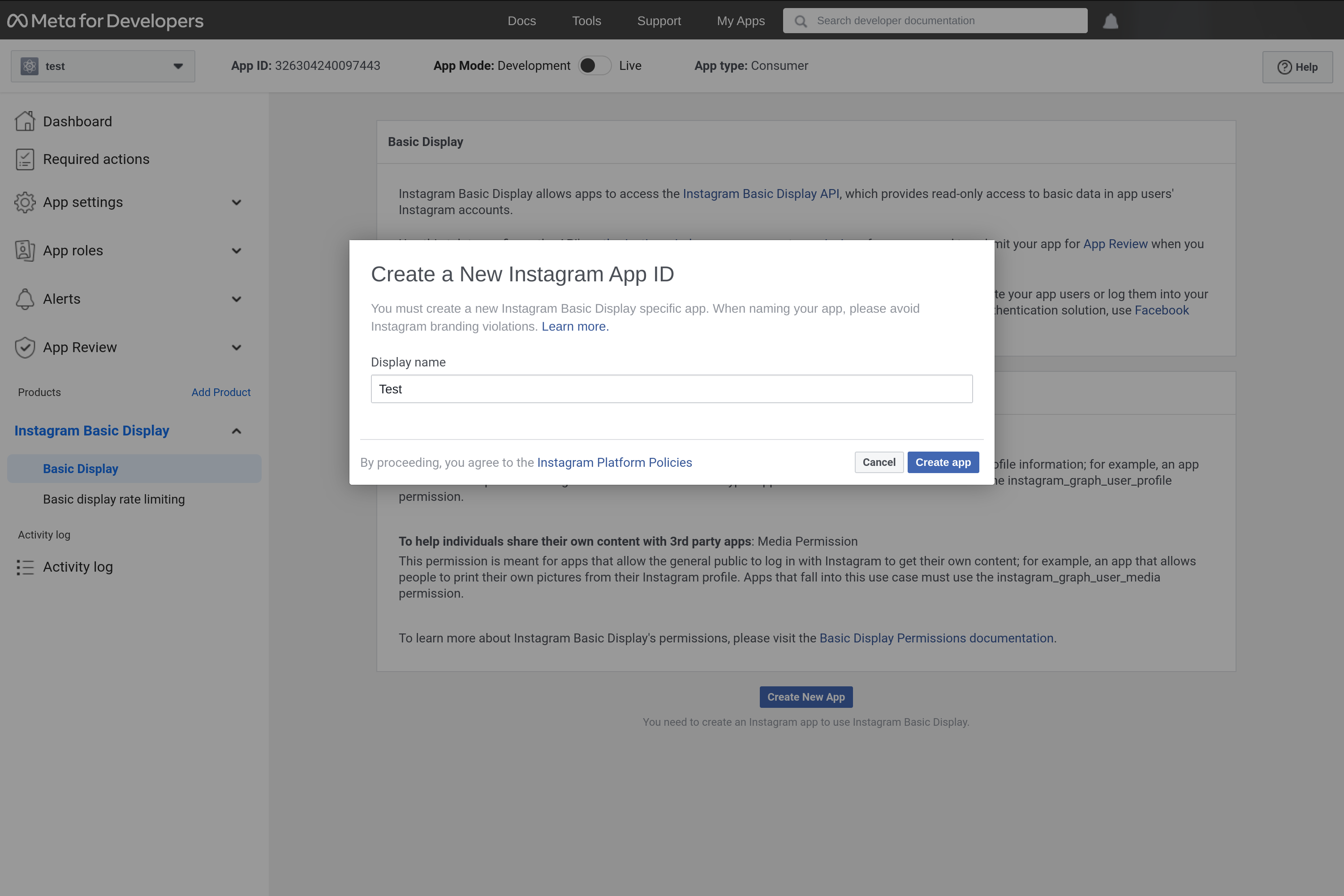
Task: Collapse the Instagram Basic Display section
Action: coord(237,430)
